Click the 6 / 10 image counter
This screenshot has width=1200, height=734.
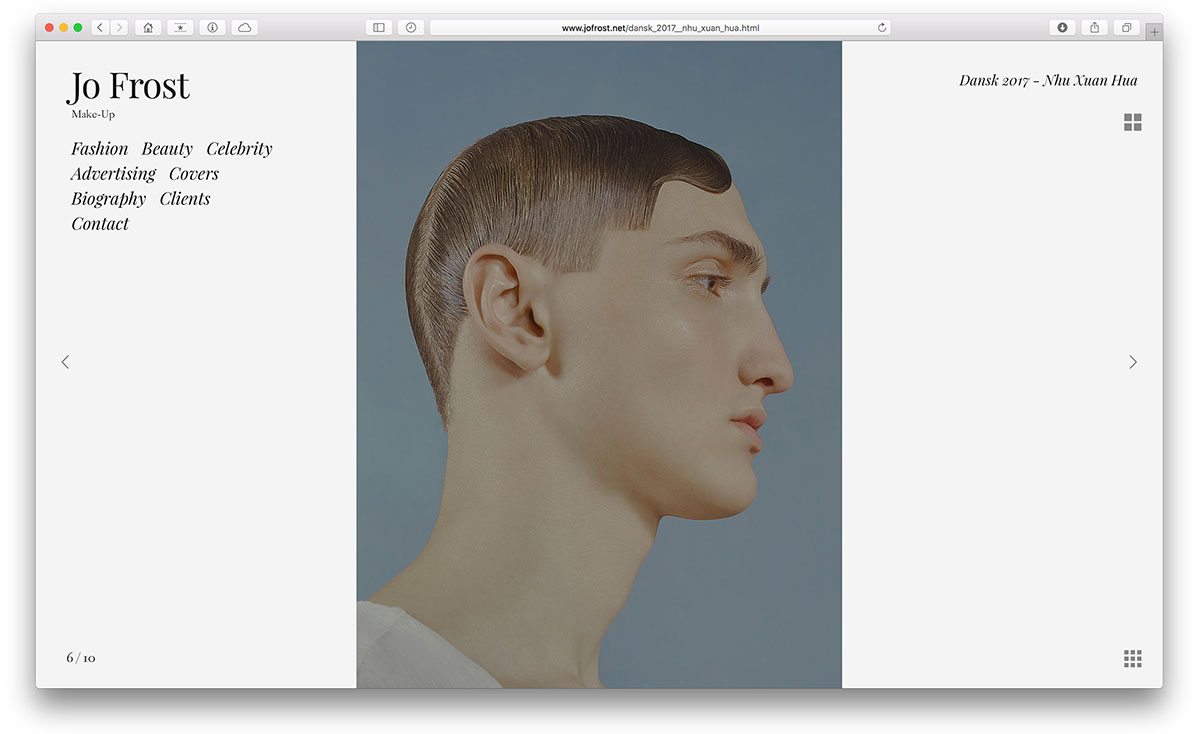pyautogui.click(x=81, y=658)
